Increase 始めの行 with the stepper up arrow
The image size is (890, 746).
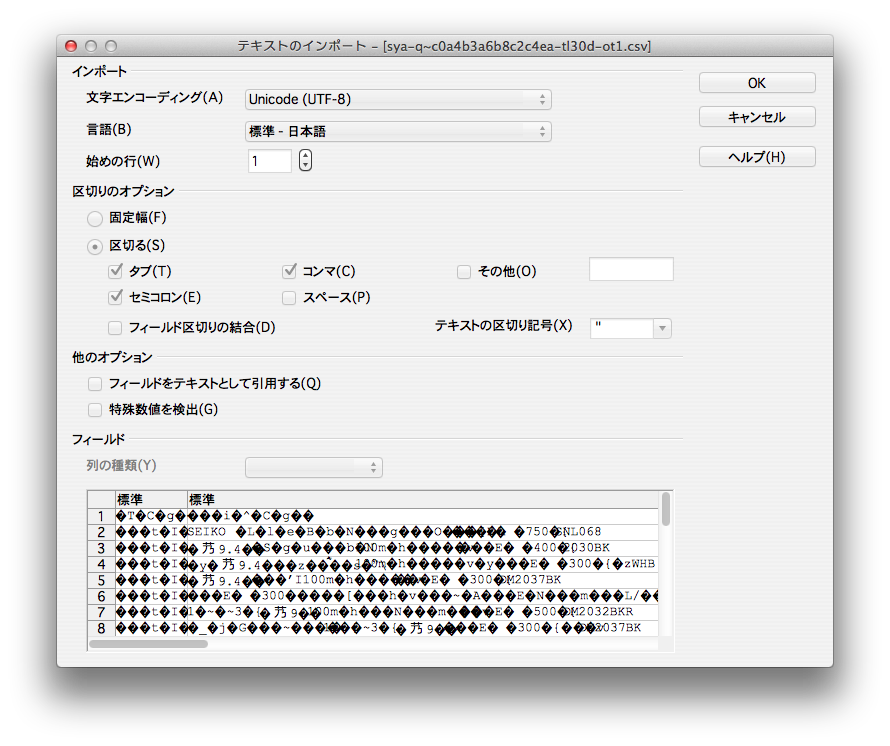pos(305,155)
